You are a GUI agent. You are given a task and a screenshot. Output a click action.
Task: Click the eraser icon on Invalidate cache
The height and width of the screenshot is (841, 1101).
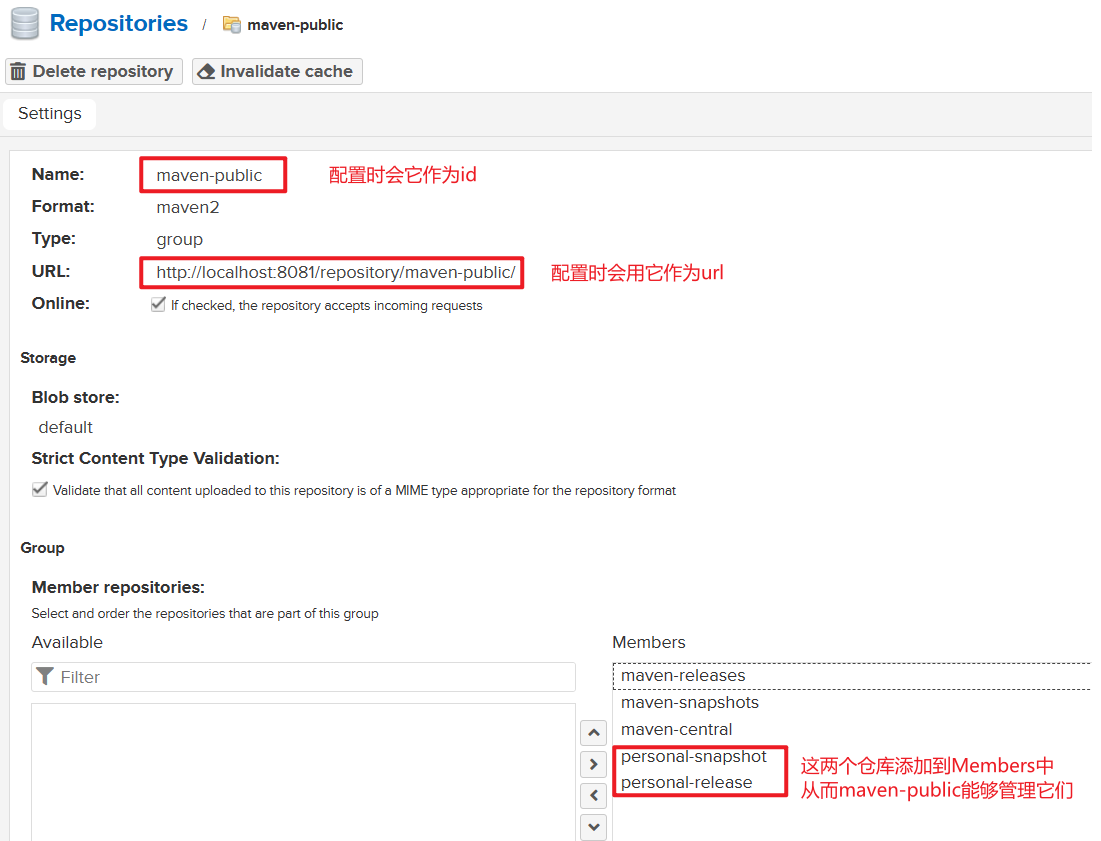point(206,72)
